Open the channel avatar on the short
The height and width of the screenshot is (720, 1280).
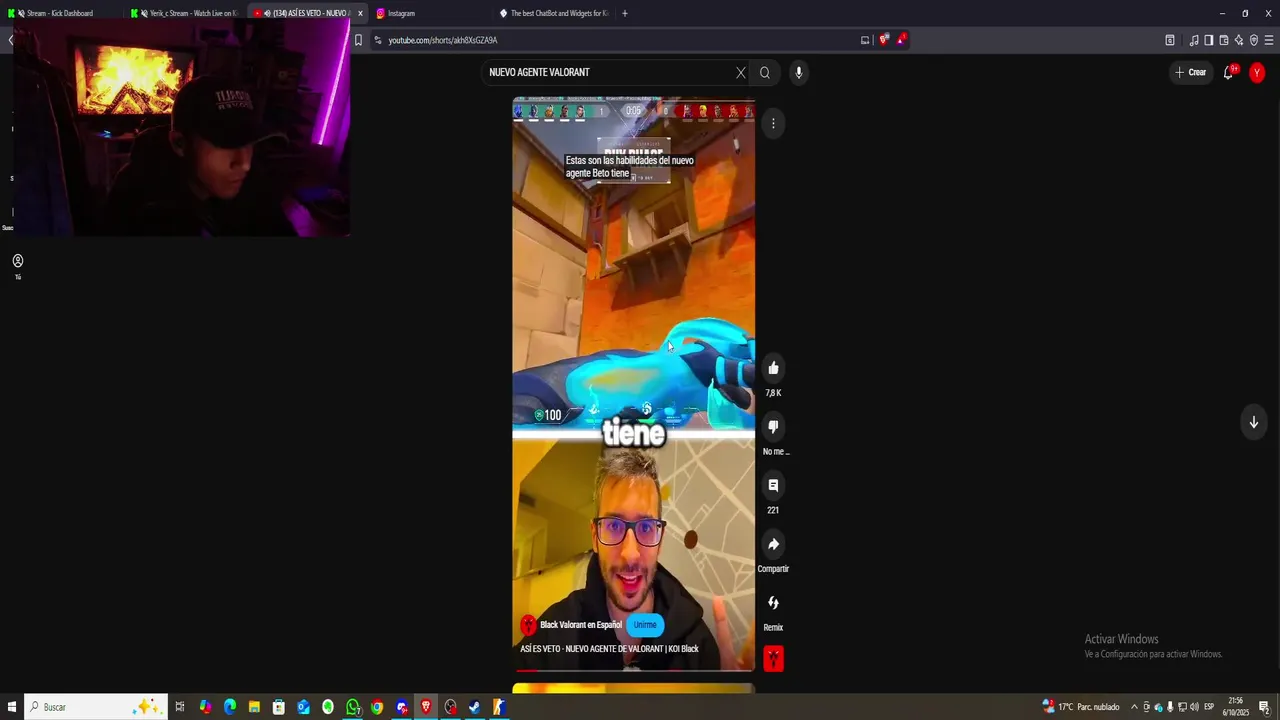pyautogui.click(x=528, y=625)
